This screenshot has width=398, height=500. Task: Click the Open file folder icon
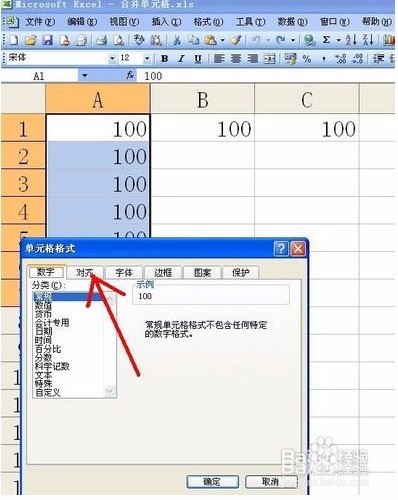pos(30,40)
